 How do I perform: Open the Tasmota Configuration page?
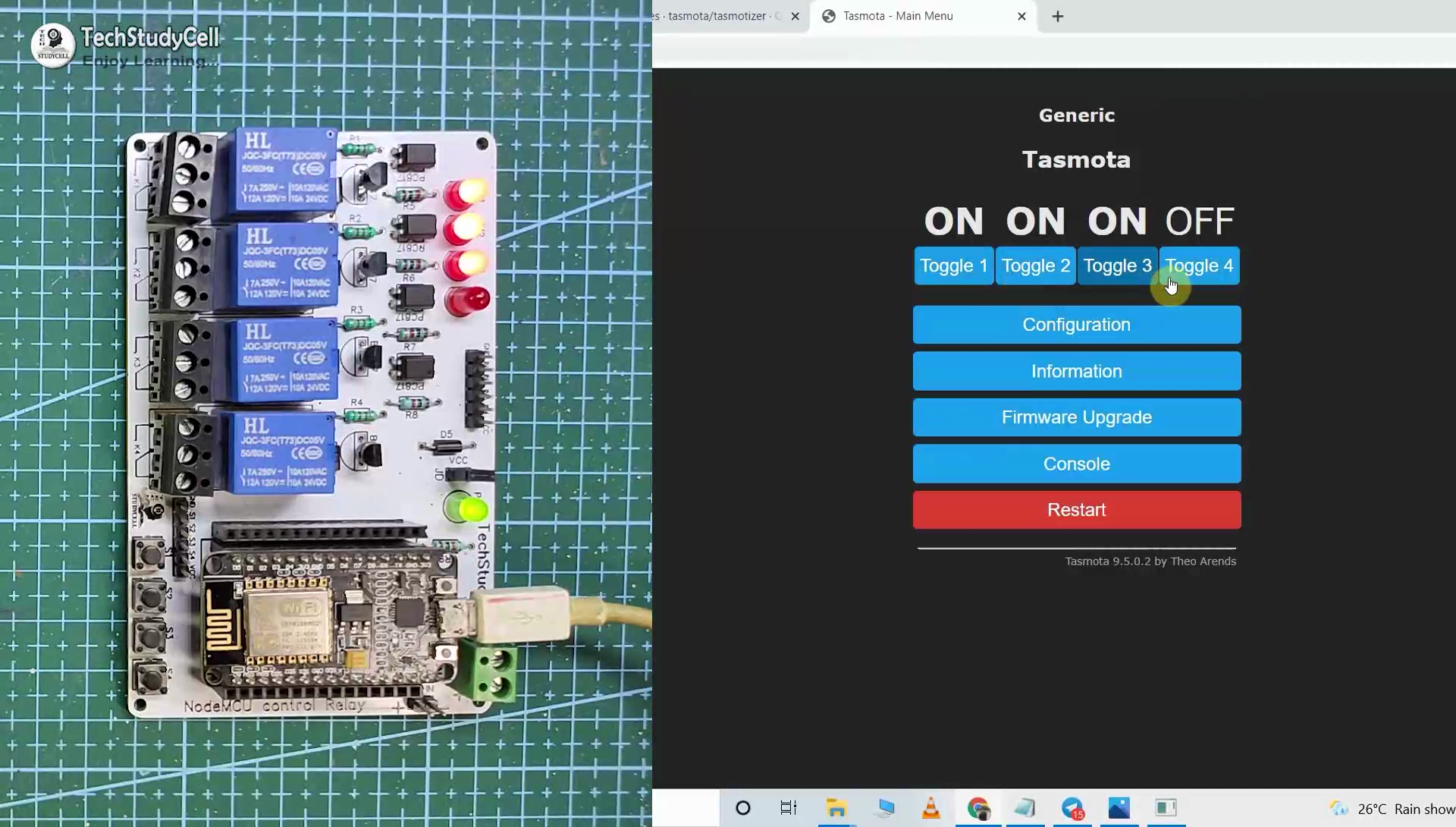(1076, 324)
